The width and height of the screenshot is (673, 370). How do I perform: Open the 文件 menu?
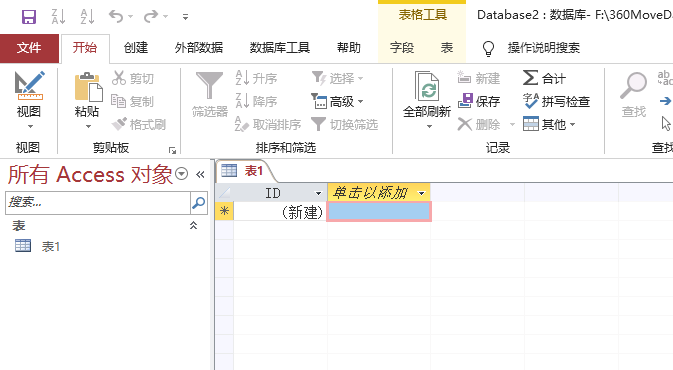[29, 47]
